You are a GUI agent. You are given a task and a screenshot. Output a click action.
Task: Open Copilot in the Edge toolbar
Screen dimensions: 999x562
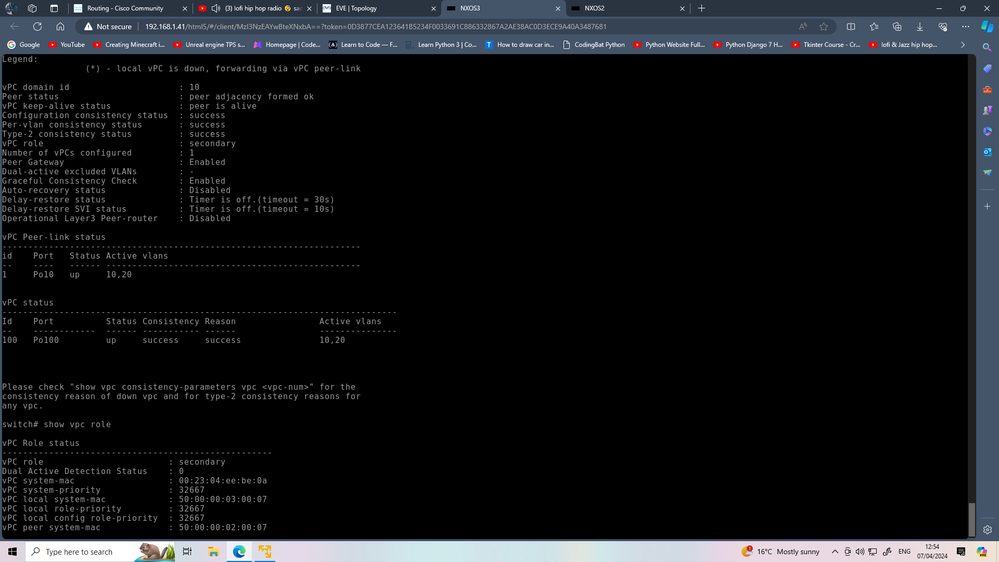pyautogui.click(x=987, y=27)
